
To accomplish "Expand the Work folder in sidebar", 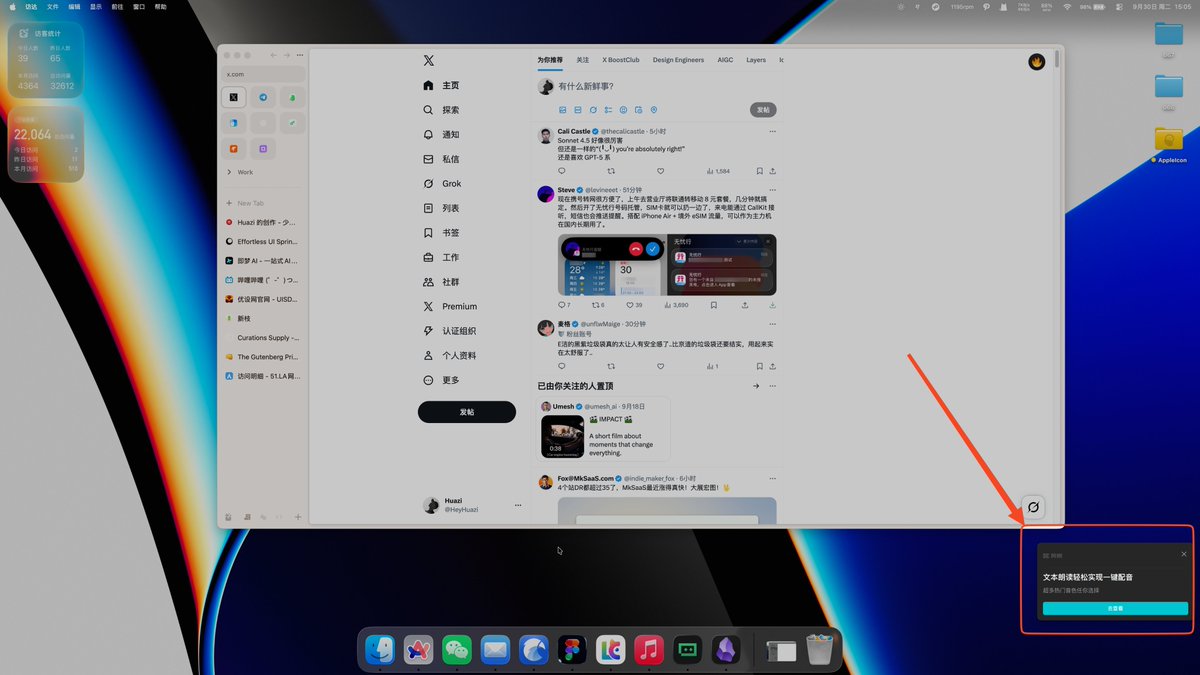I will pyautogui.click(x=240, y=172).
